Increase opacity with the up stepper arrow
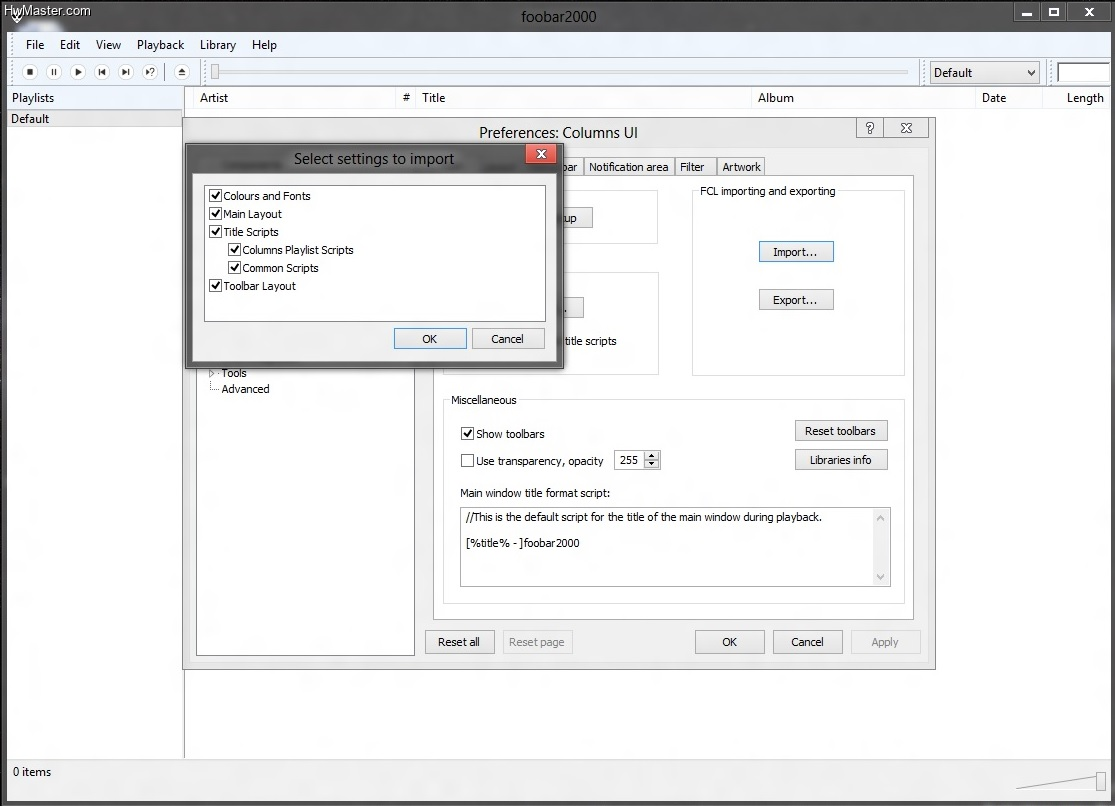Screen dimensions: 1115x806 (651, 456)
